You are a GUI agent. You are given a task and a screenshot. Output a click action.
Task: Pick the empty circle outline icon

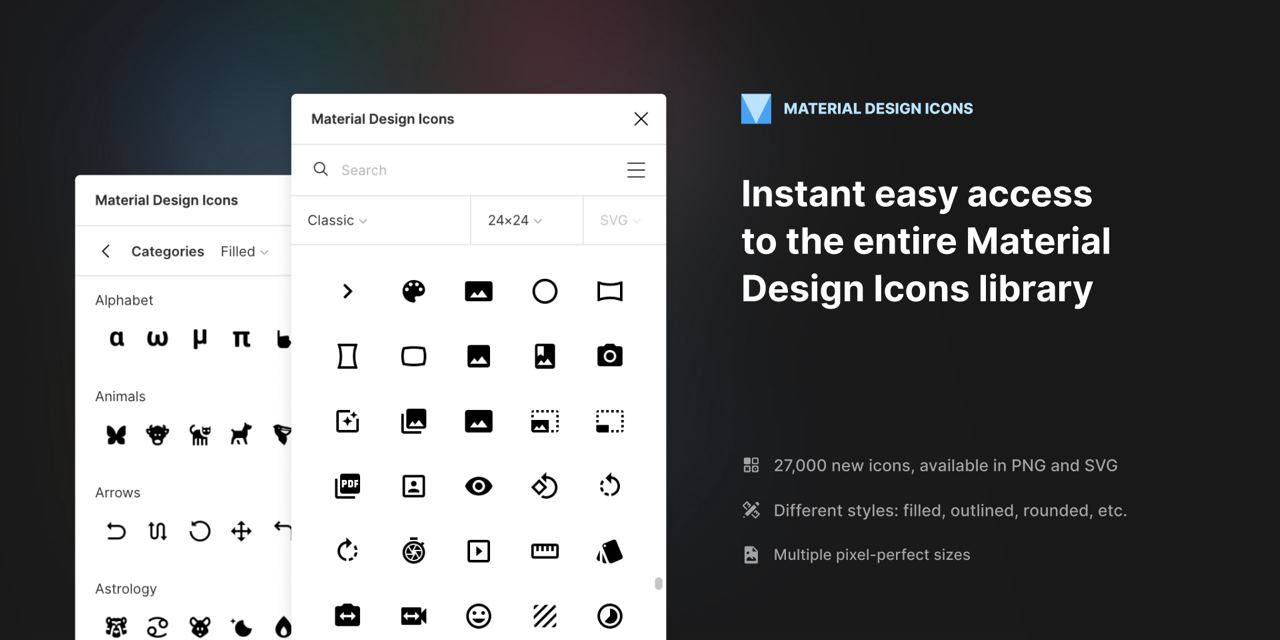click(544, 291)
